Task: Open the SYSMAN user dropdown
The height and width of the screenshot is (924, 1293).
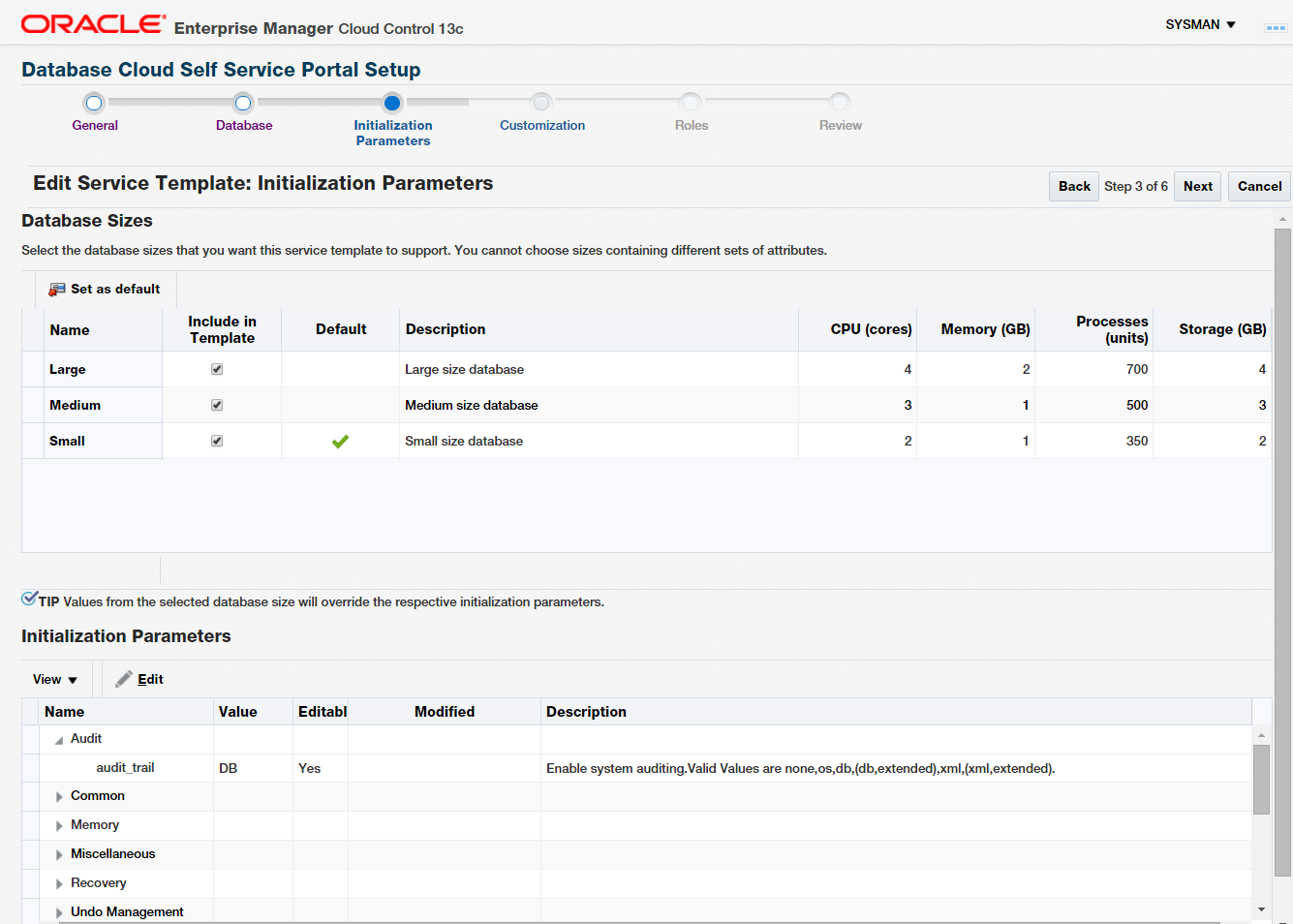Action: [1201, 24]
